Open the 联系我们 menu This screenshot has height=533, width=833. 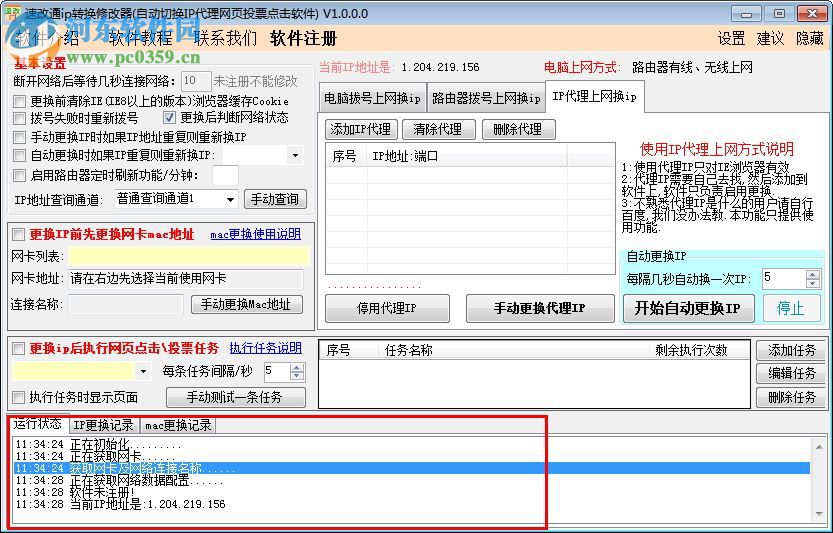tap(225, 38)
